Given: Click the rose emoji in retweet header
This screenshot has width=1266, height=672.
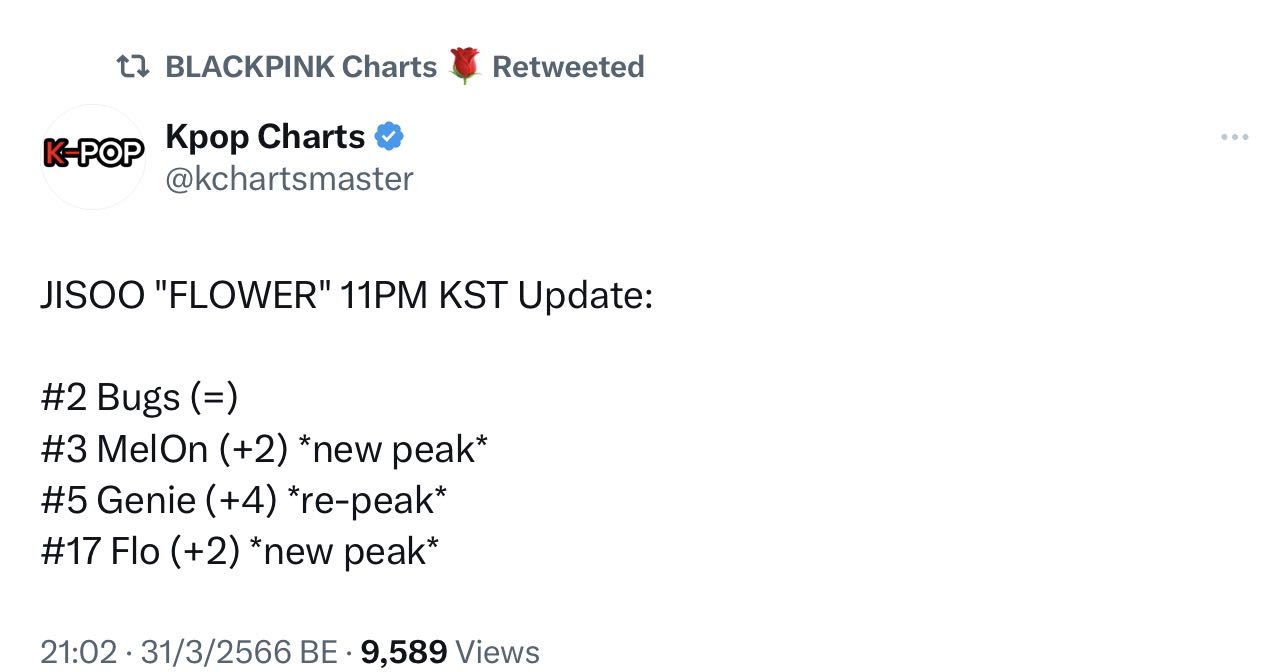Looking at the screenshot, I should [x=464, y=65].
